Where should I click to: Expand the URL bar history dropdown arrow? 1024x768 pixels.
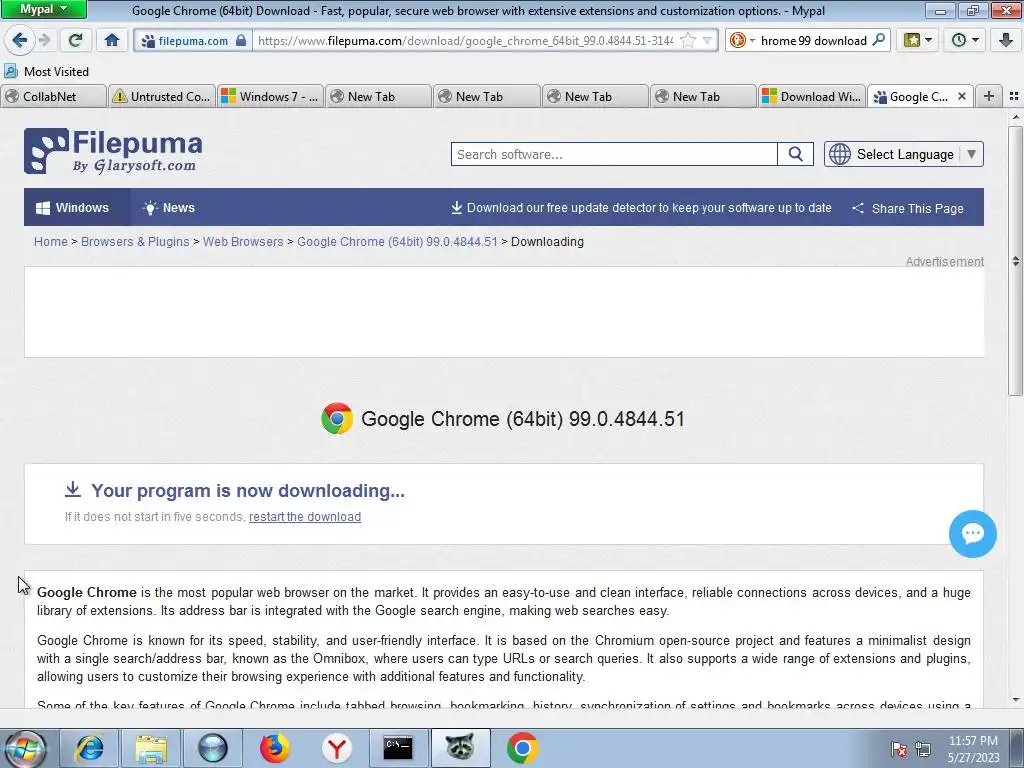pos(707,40)
